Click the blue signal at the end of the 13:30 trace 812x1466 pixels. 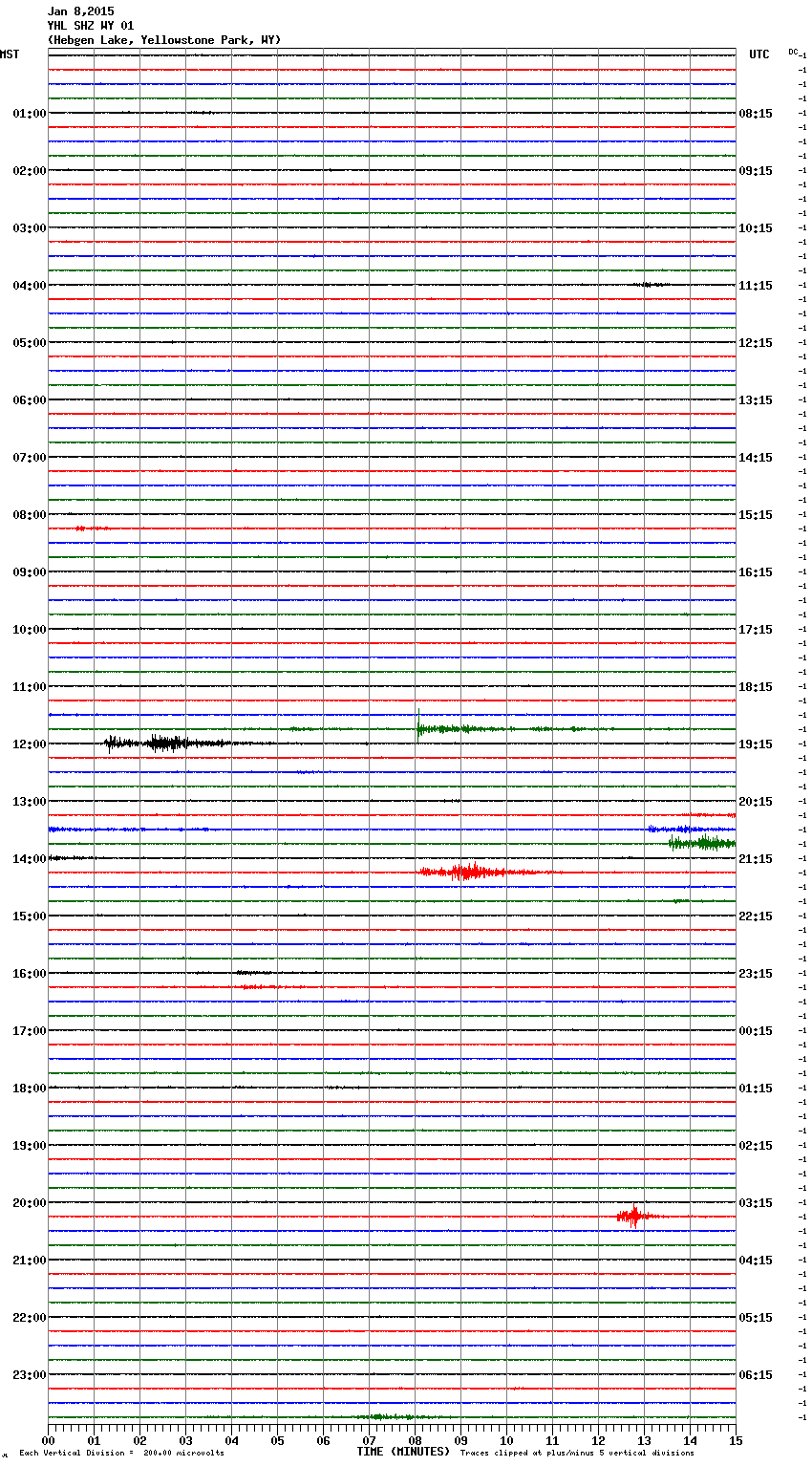[690, 829]
